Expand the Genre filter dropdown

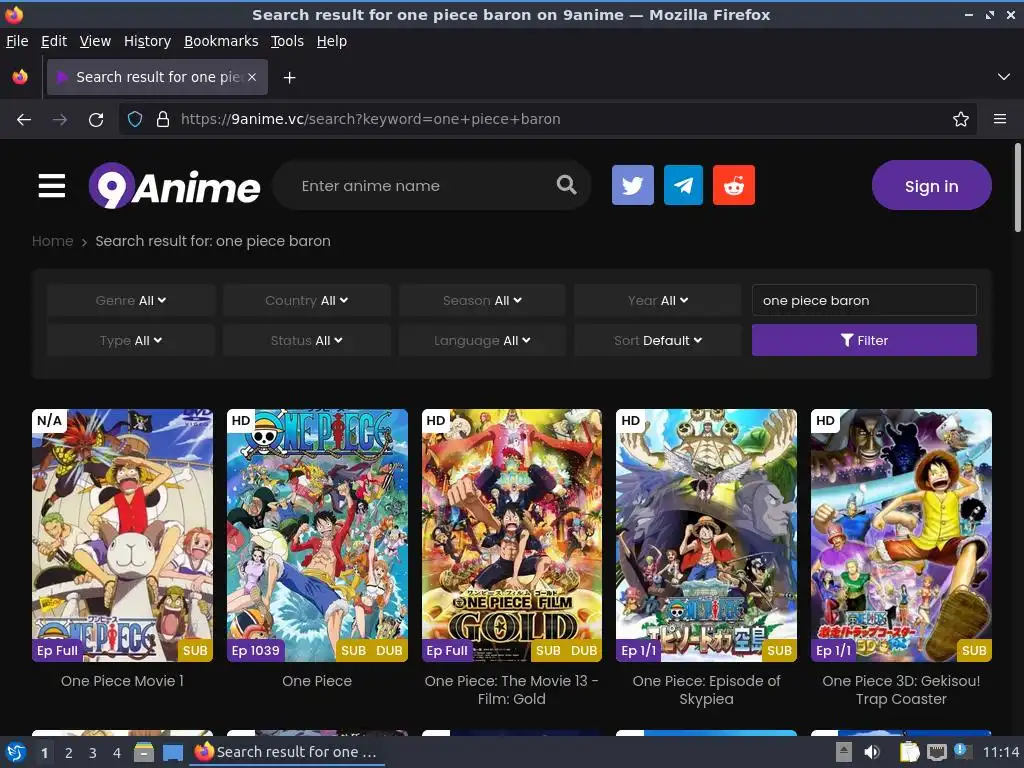point(131,300)
